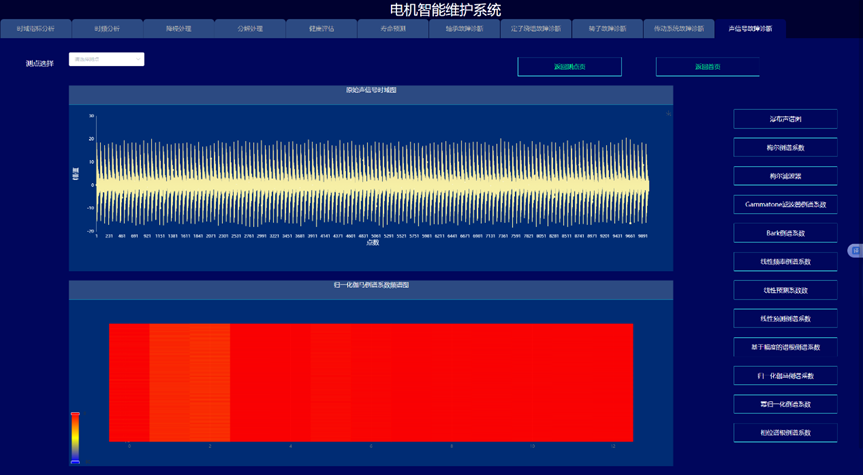Click the red heatmap in the lower chart
The height and width of the screenshot is (475, 863).
pos(370,382)
